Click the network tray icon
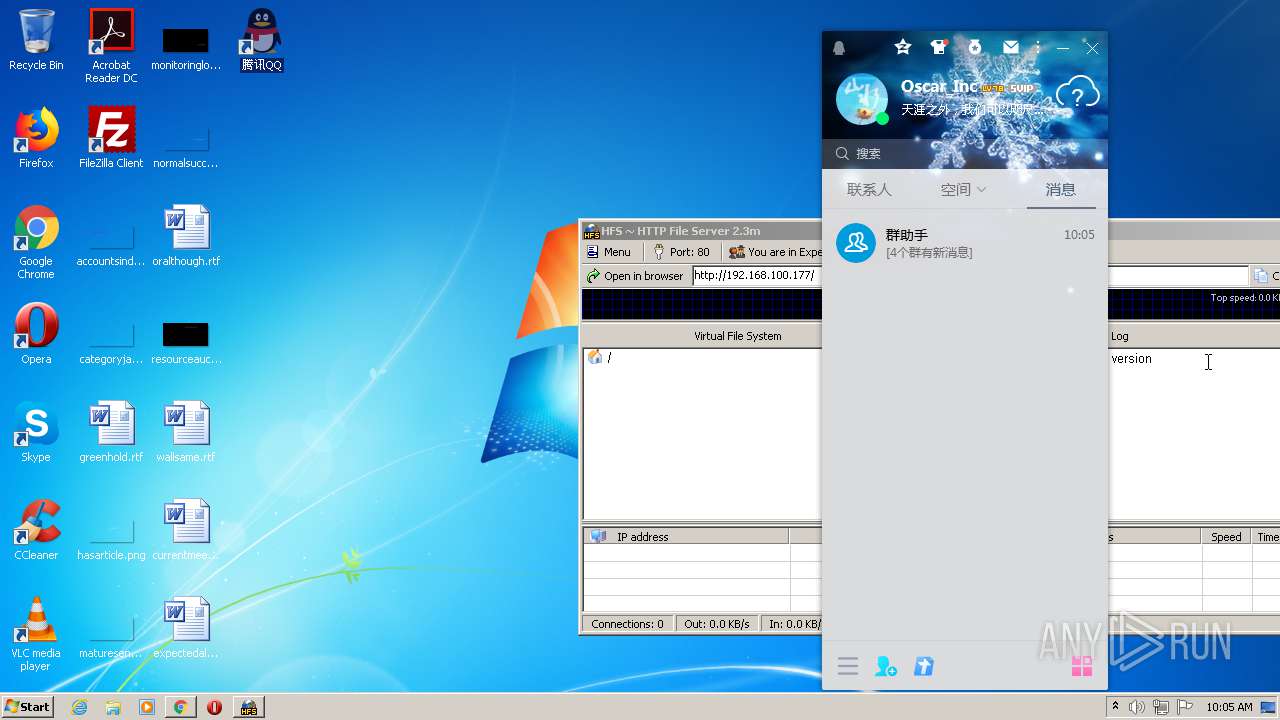Image resolution: width=1280 pixels, height=720 pixels. tap(1161, 707)
